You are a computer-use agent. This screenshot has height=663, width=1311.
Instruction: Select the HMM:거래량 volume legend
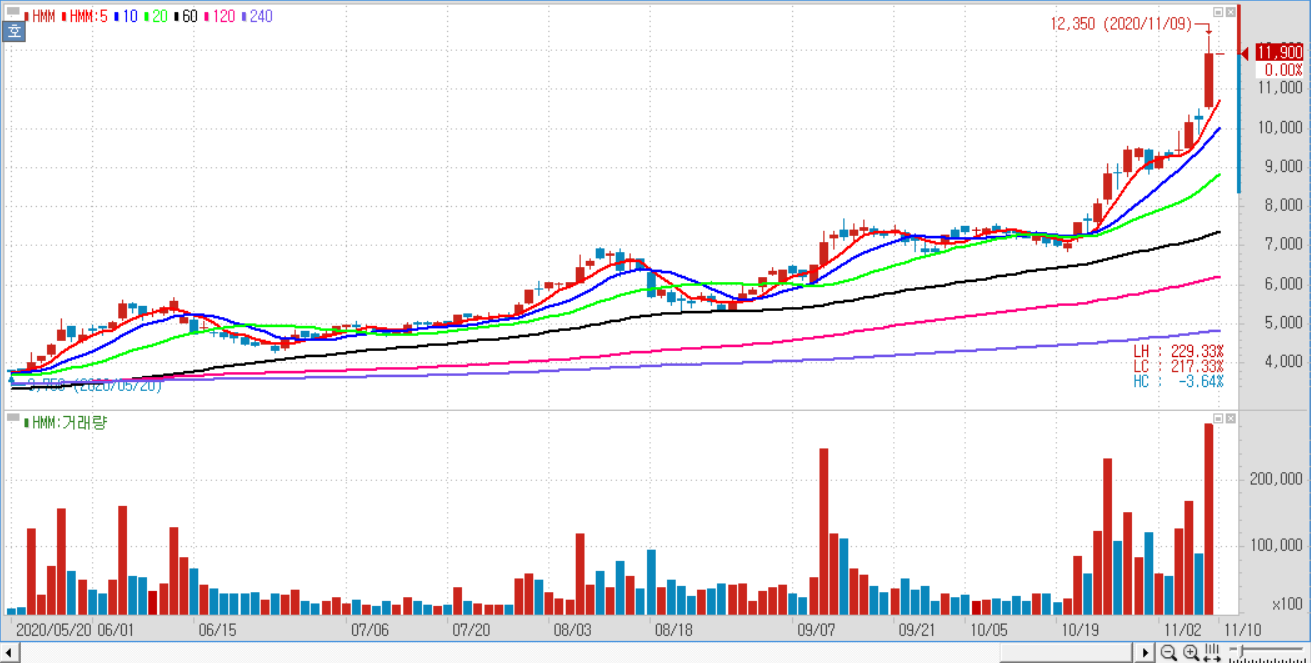(x=65, y=423)
